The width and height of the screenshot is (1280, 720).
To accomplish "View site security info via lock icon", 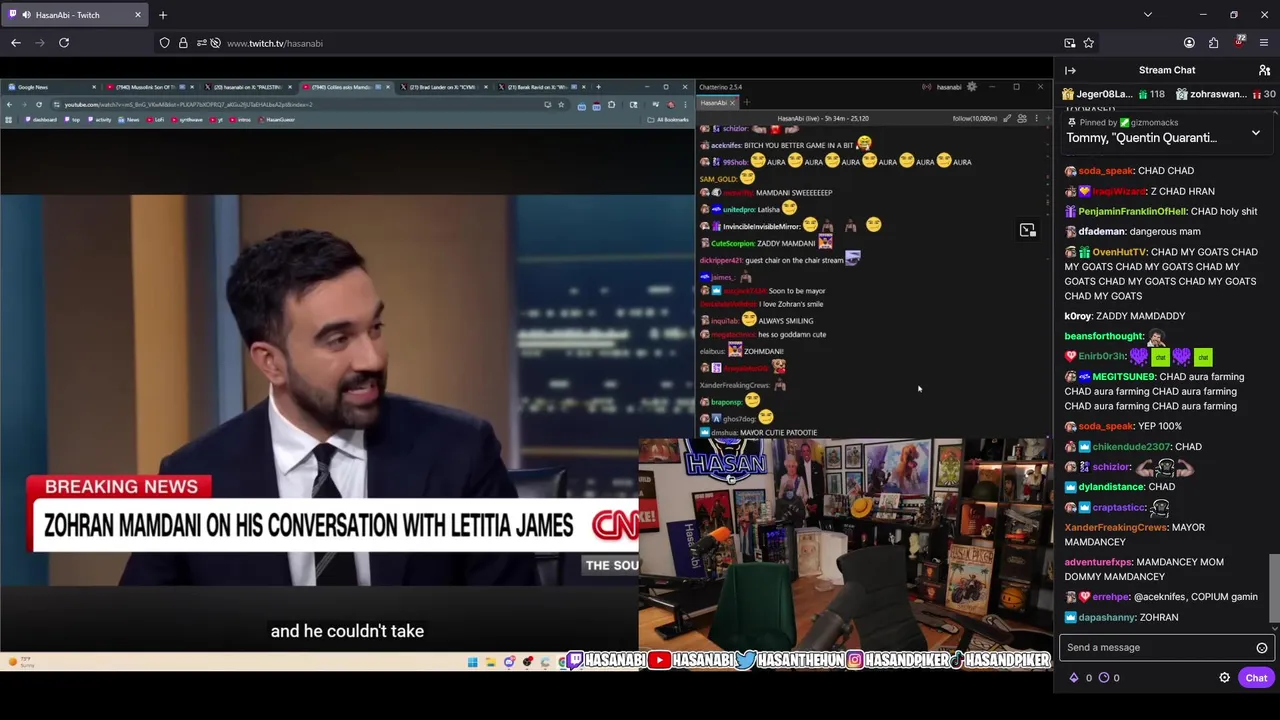I will pos(183,43).
